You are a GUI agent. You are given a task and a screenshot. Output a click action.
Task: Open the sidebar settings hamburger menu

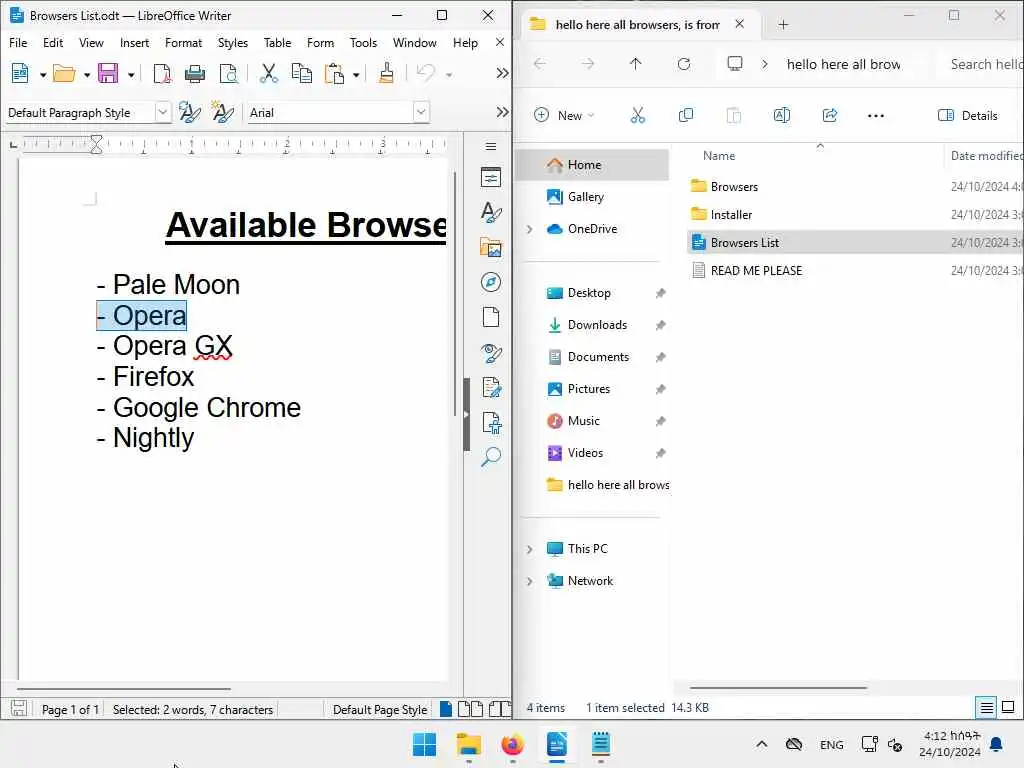491,146
